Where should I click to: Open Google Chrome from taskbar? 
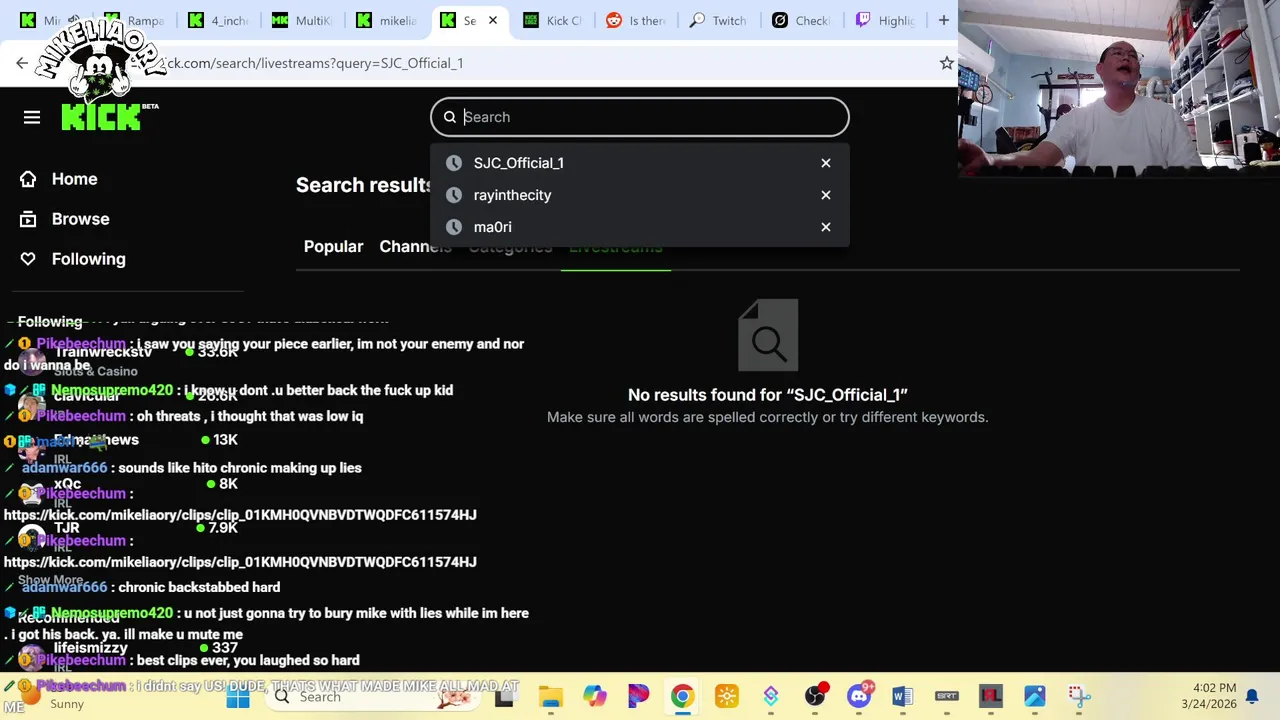tap(682, 697)
